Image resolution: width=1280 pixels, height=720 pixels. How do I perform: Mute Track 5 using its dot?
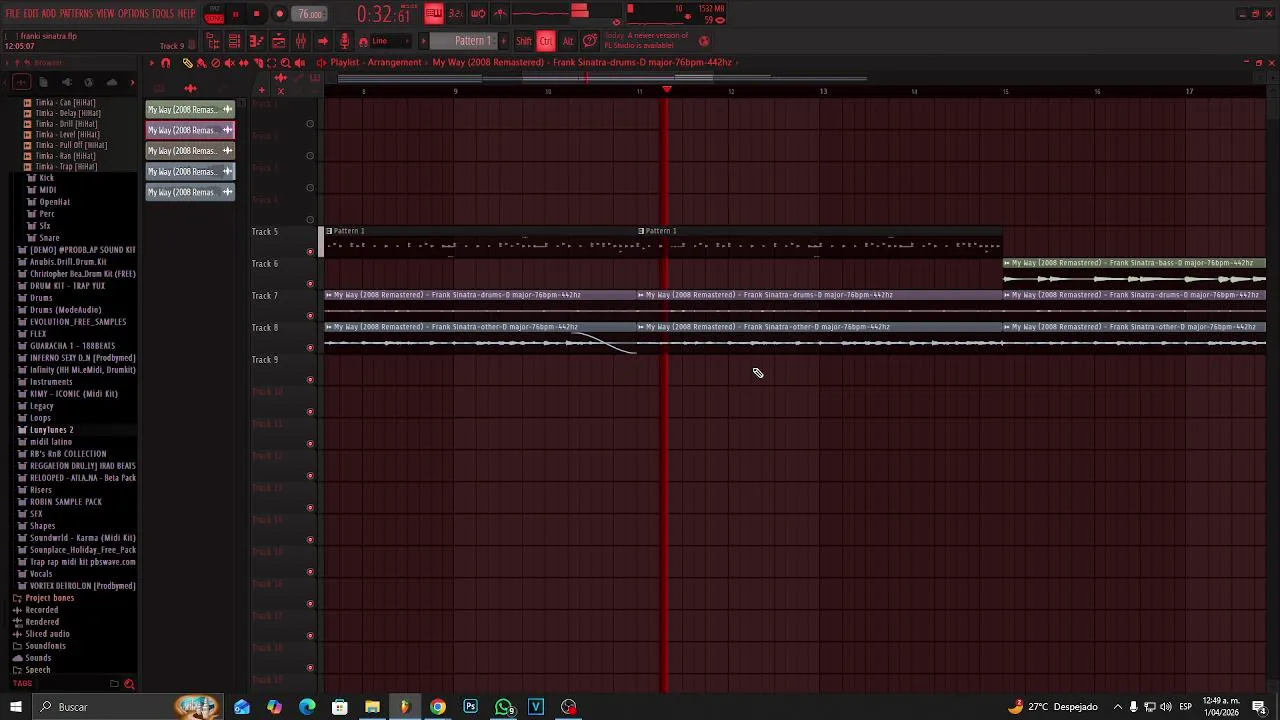pyautogui.click(x=310, y=252)
